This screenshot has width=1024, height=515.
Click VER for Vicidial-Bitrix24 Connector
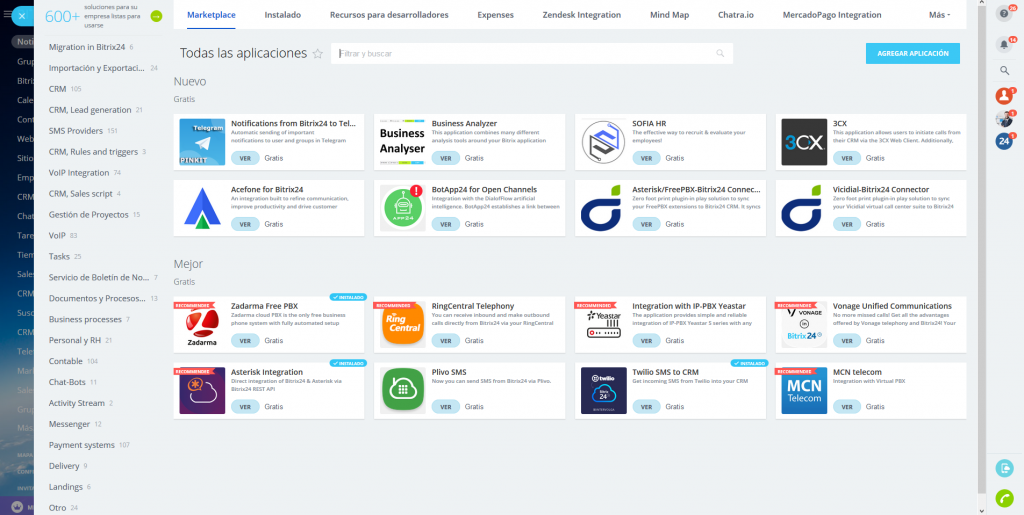pyautogui.click(x=847, y=224)
